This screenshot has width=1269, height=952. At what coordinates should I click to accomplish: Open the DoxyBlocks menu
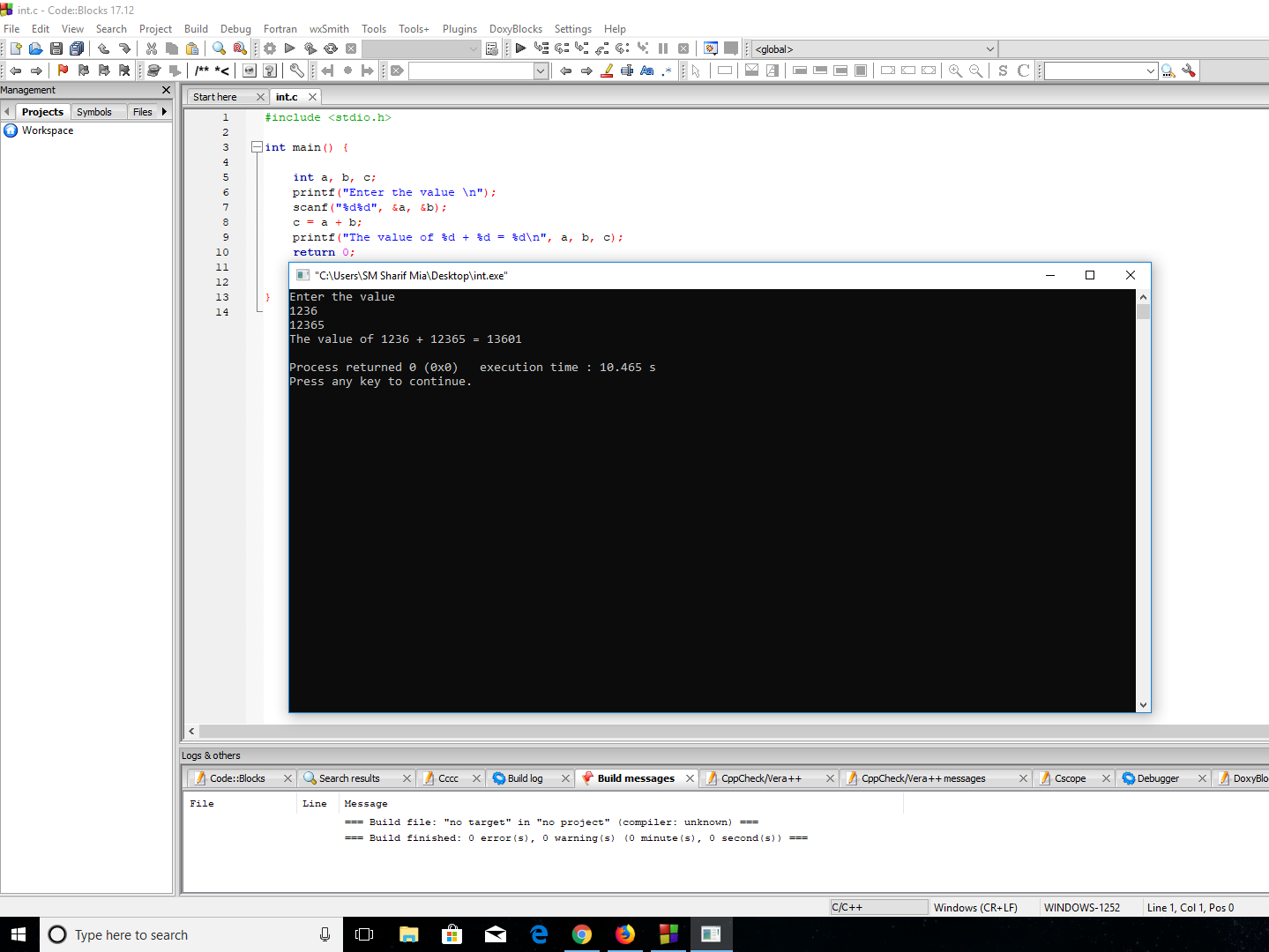click(x=516, y=29)
